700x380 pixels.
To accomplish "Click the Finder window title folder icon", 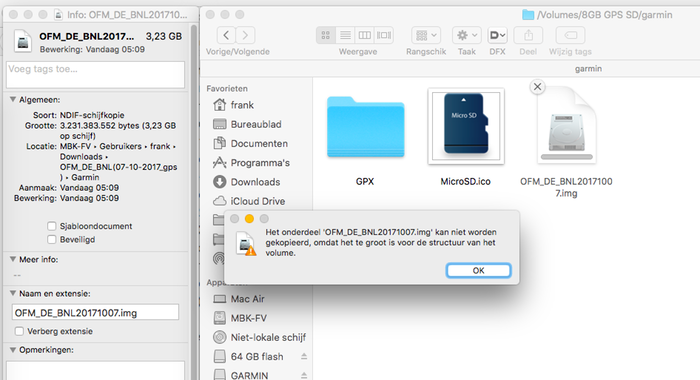I will (528, 15).
